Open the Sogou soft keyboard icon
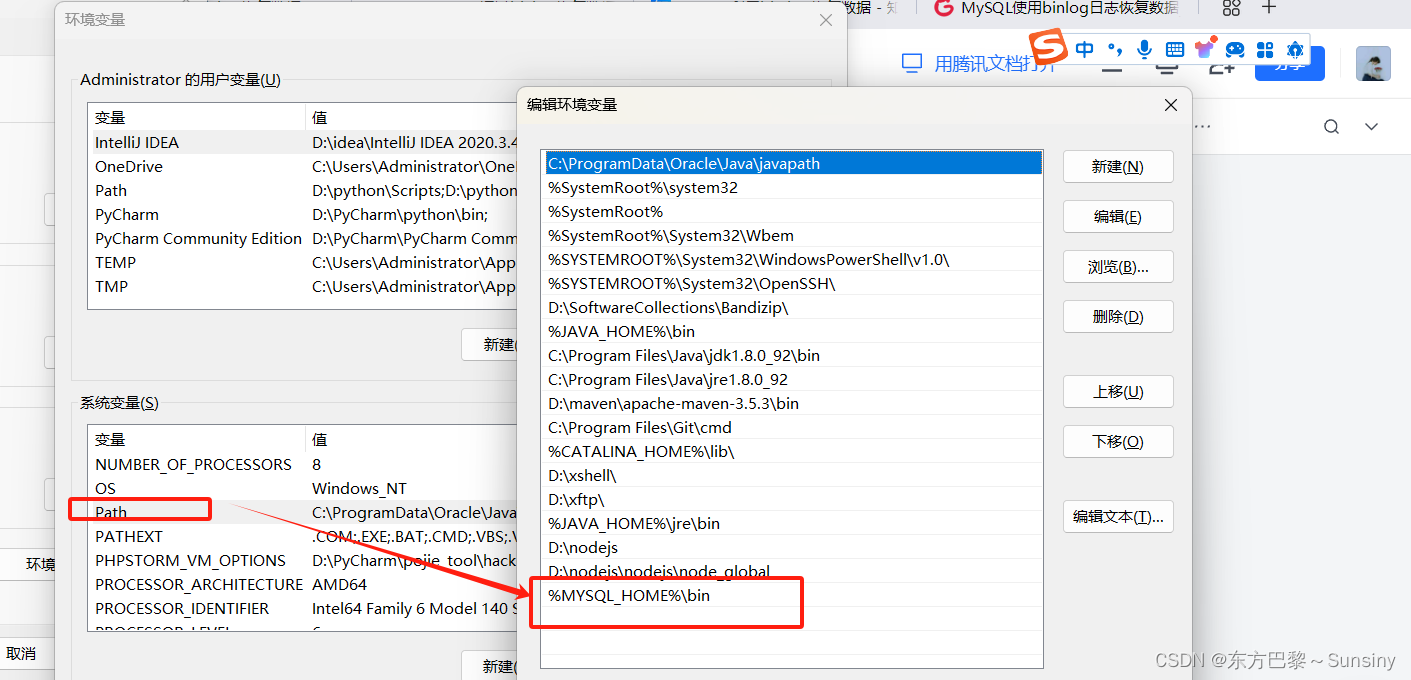This screenshot has height=680, width=1411. [1175, 49]
